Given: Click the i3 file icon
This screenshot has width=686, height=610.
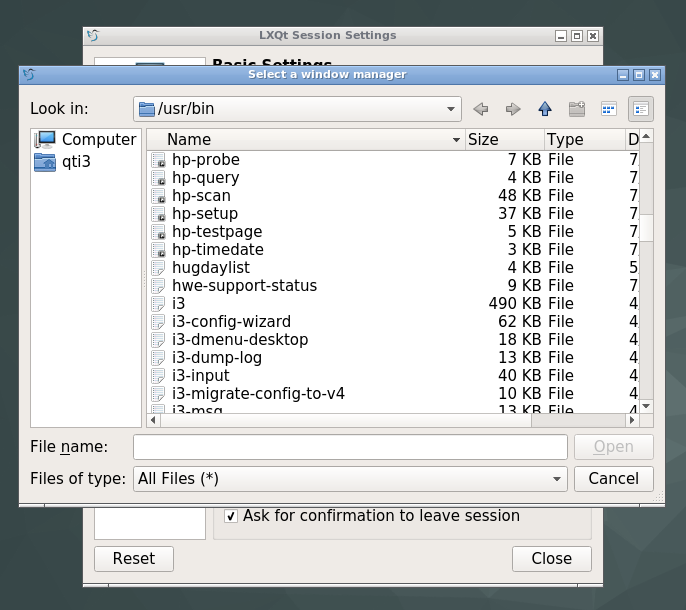Looking at the screenshot, I should point(158,303).
